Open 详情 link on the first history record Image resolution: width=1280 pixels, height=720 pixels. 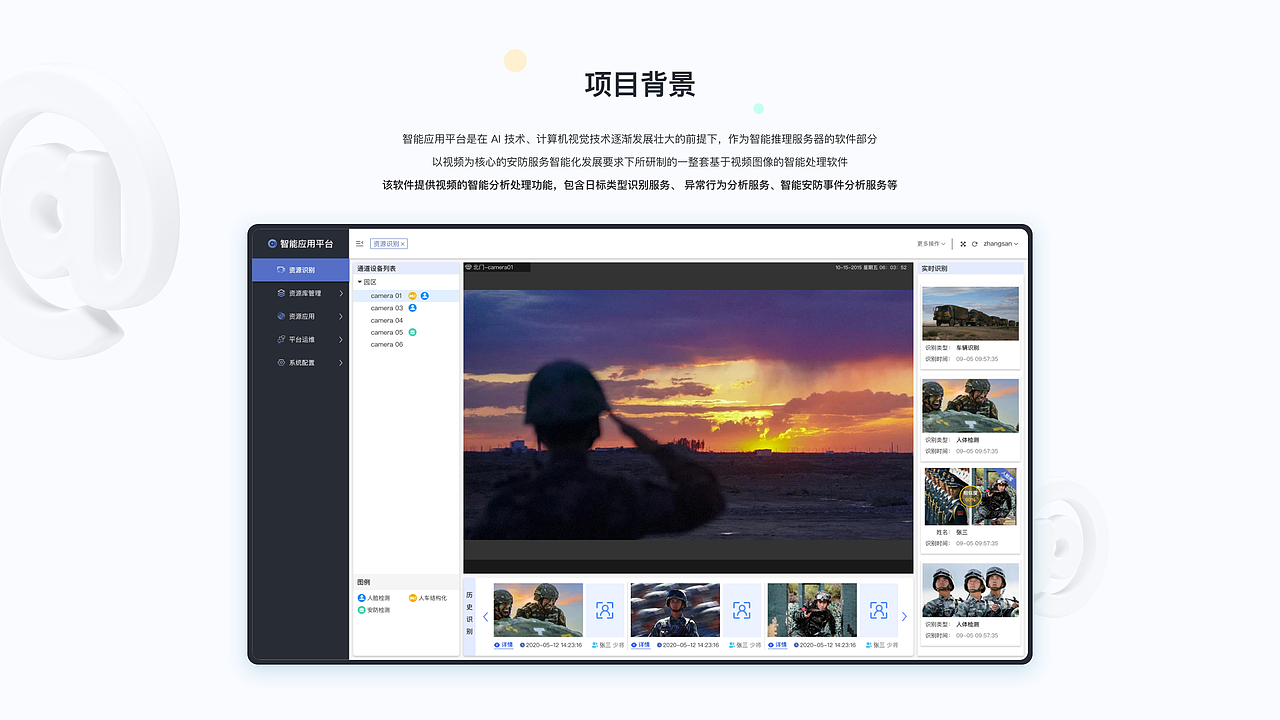tap(503, 645)
